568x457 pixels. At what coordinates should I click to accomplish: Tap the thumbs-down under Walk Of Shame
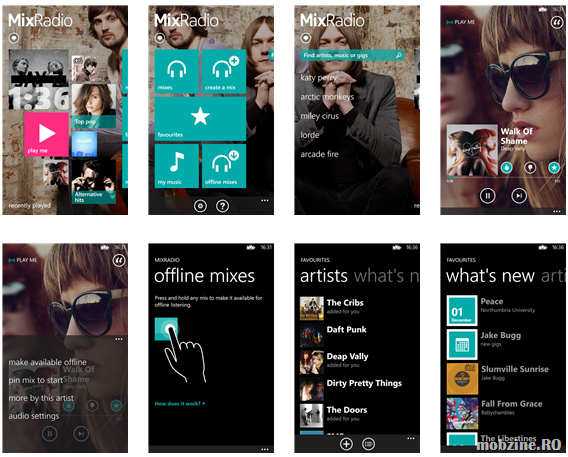click(530, 167)
